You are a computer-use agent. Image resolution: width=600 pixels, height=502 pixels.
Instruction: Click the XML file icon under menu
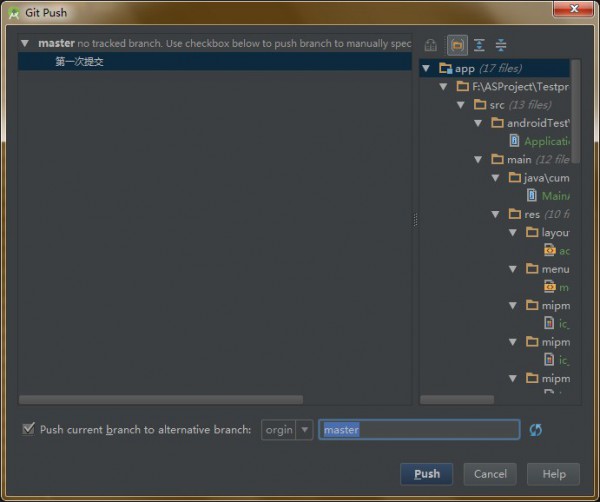[x=549, y=287]
